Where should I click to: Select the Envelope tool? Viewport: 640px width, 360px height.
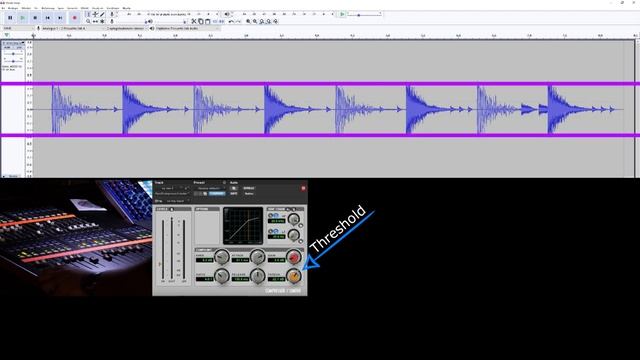pos(95,14)
